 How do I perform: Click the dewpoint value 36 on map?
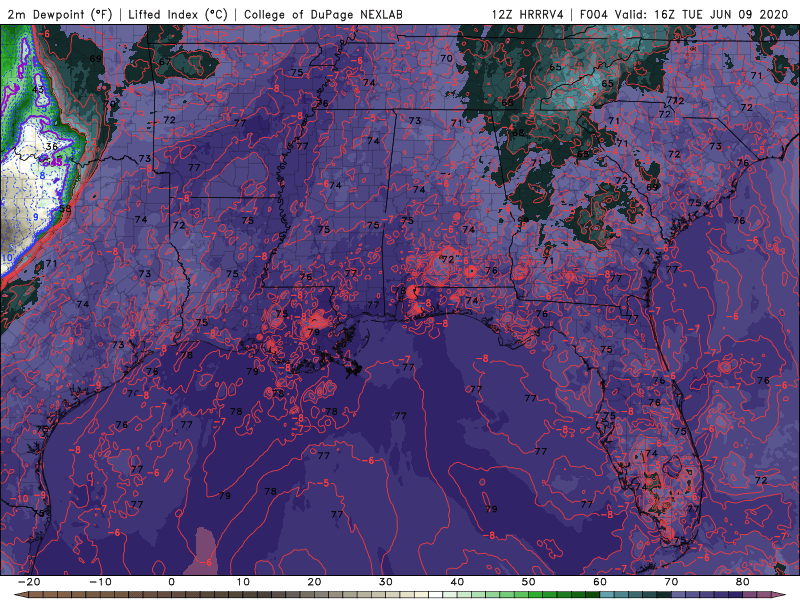(x=52, y=146)
